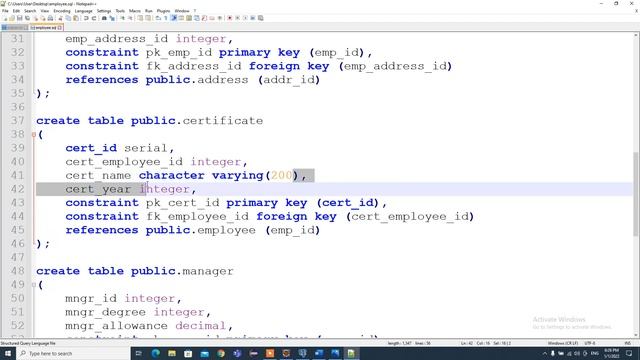Collapse the fold marker at line 49
The width and height of the screenshot is (640, 360).
[33, 285]
